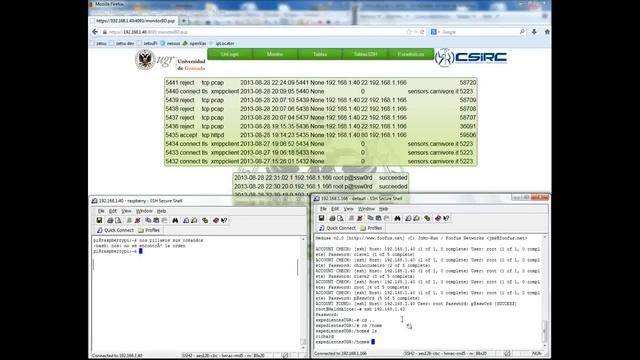This screenshot has width=640, height=360.
Task: Open Settings icon in default SSH window
Action: click(x=427, y=218)
